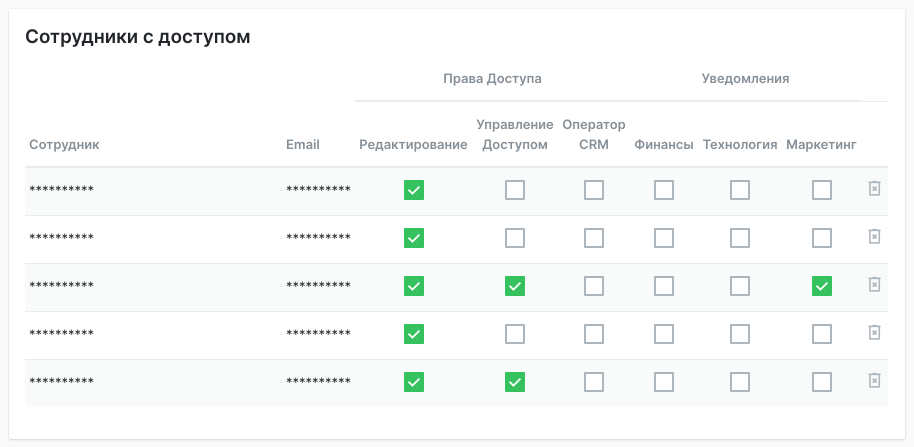
Task: Enable Управление Доступом in second employee row
Action: pyautogui.click(x=515, y=238)
